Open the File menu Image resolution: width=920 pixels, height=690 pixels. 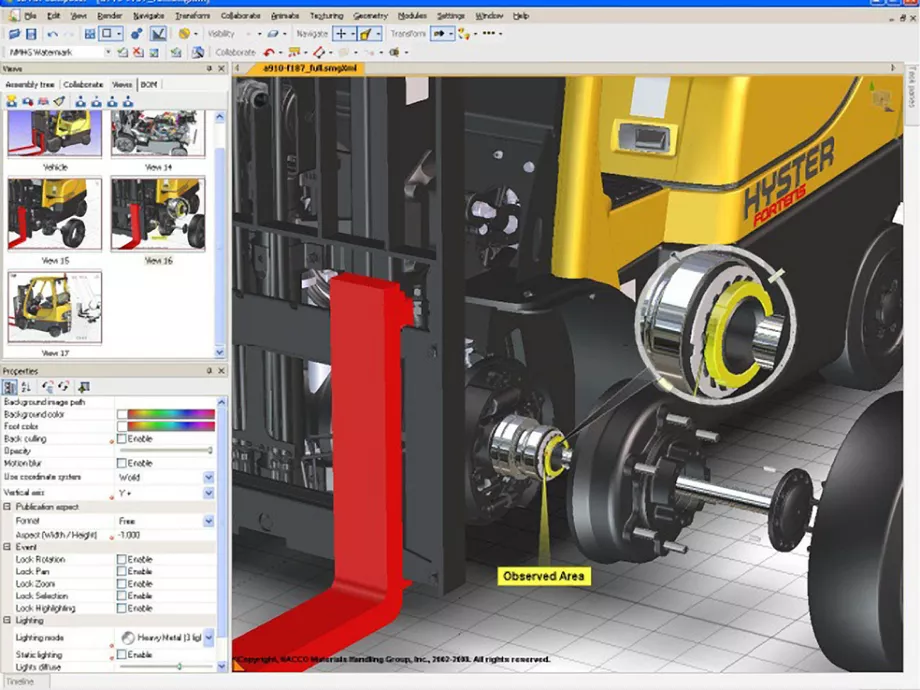click(30, 16)
